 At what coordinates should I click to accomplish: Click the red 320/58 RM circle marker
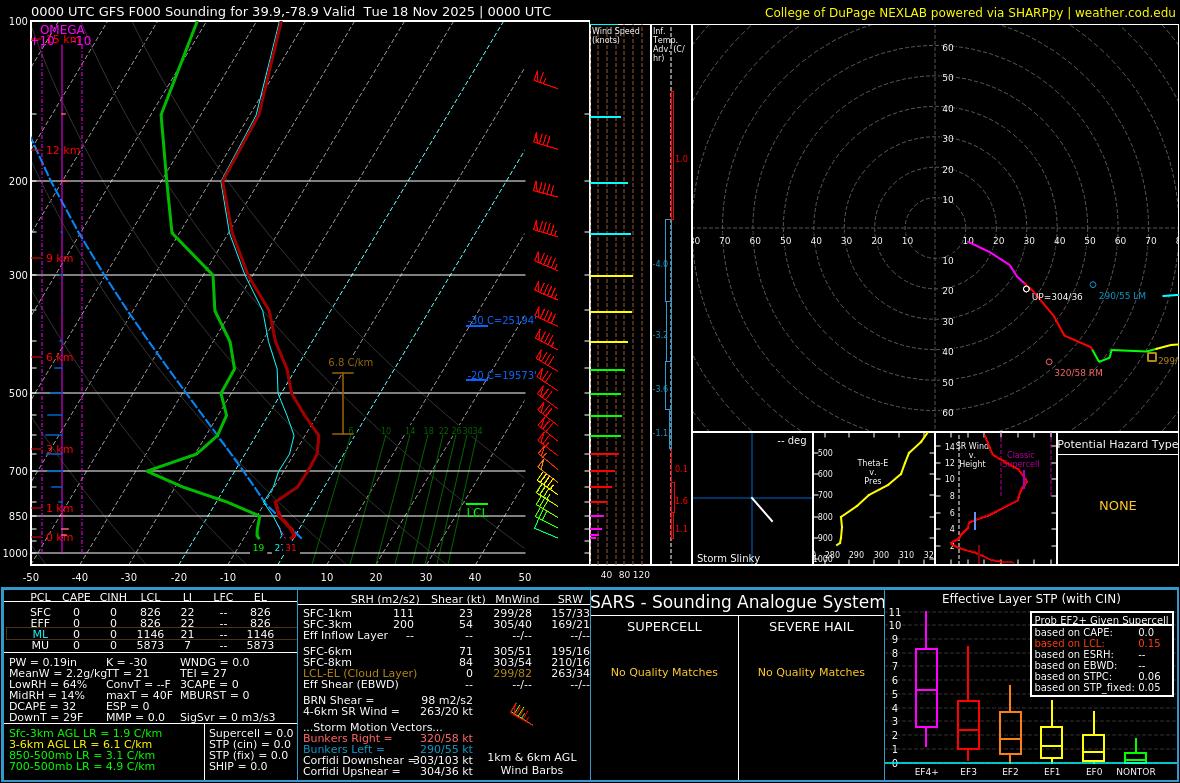coord(1049,362)
